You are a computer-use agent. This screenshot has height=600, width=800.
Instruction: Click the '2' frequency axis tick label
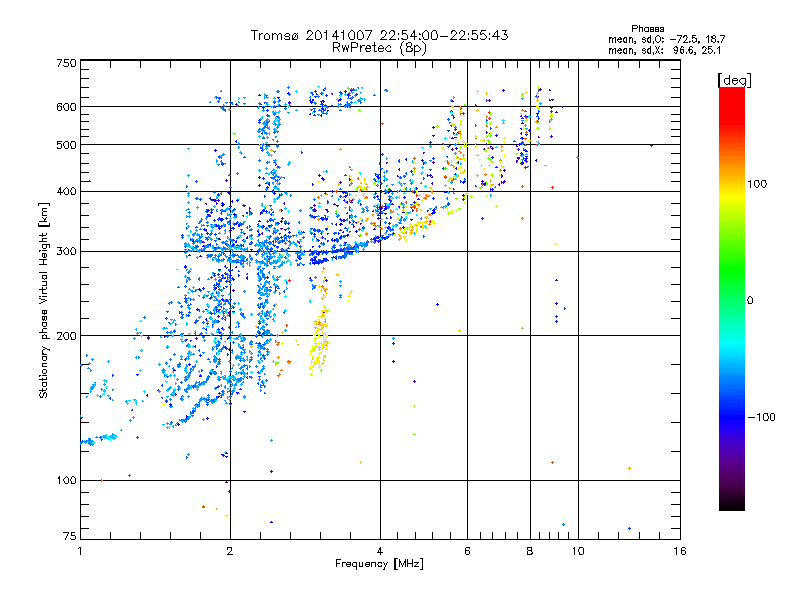tap(230, 551)
